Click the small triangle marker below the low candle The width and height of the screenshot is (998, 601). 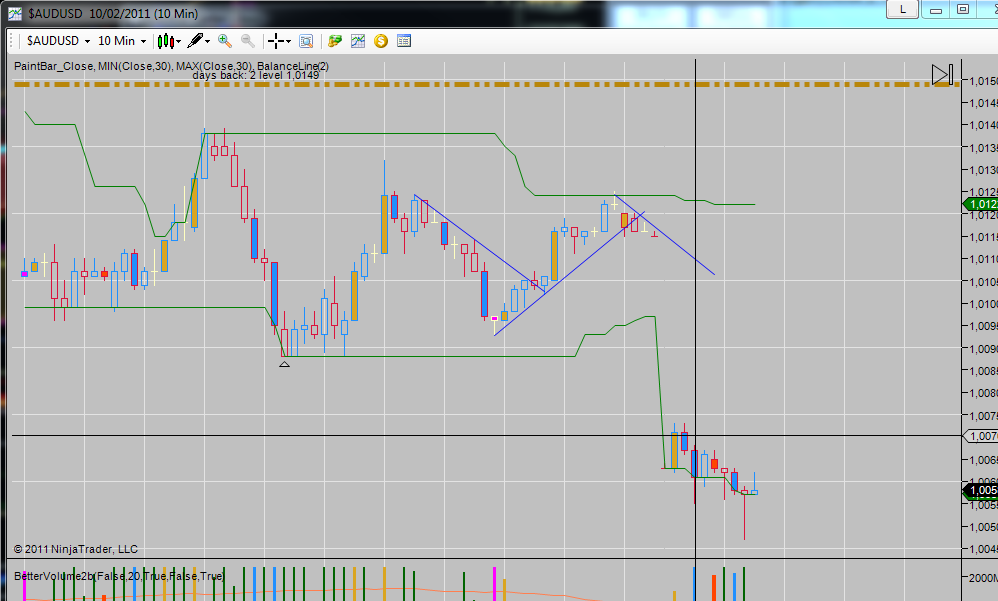(285, 364)
